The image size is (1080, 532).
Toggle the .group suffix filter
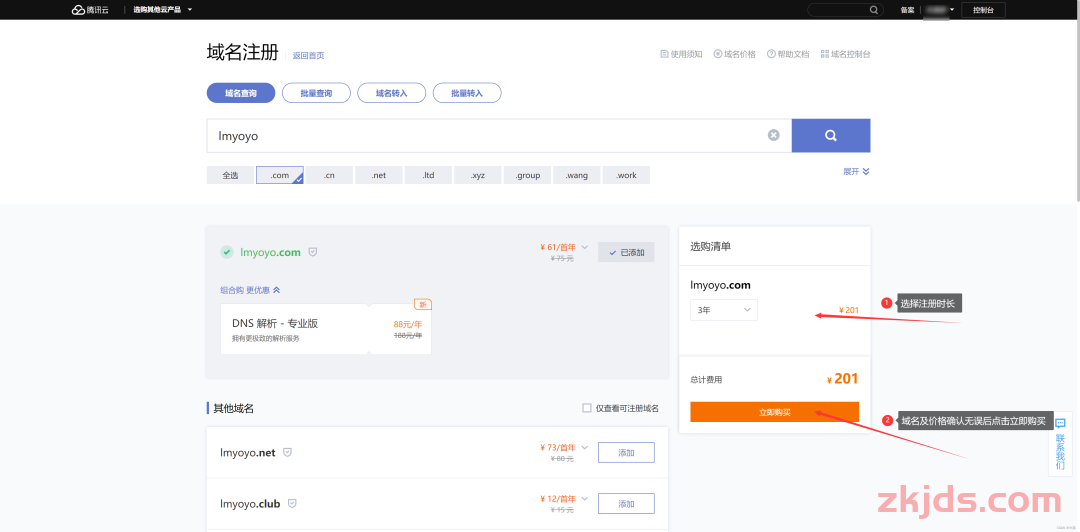point(528,175)
